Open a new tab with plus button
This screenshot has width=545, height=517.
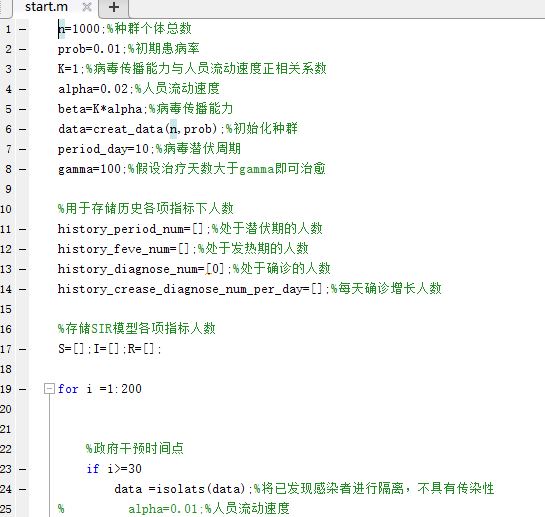click(x=114, y=7)
